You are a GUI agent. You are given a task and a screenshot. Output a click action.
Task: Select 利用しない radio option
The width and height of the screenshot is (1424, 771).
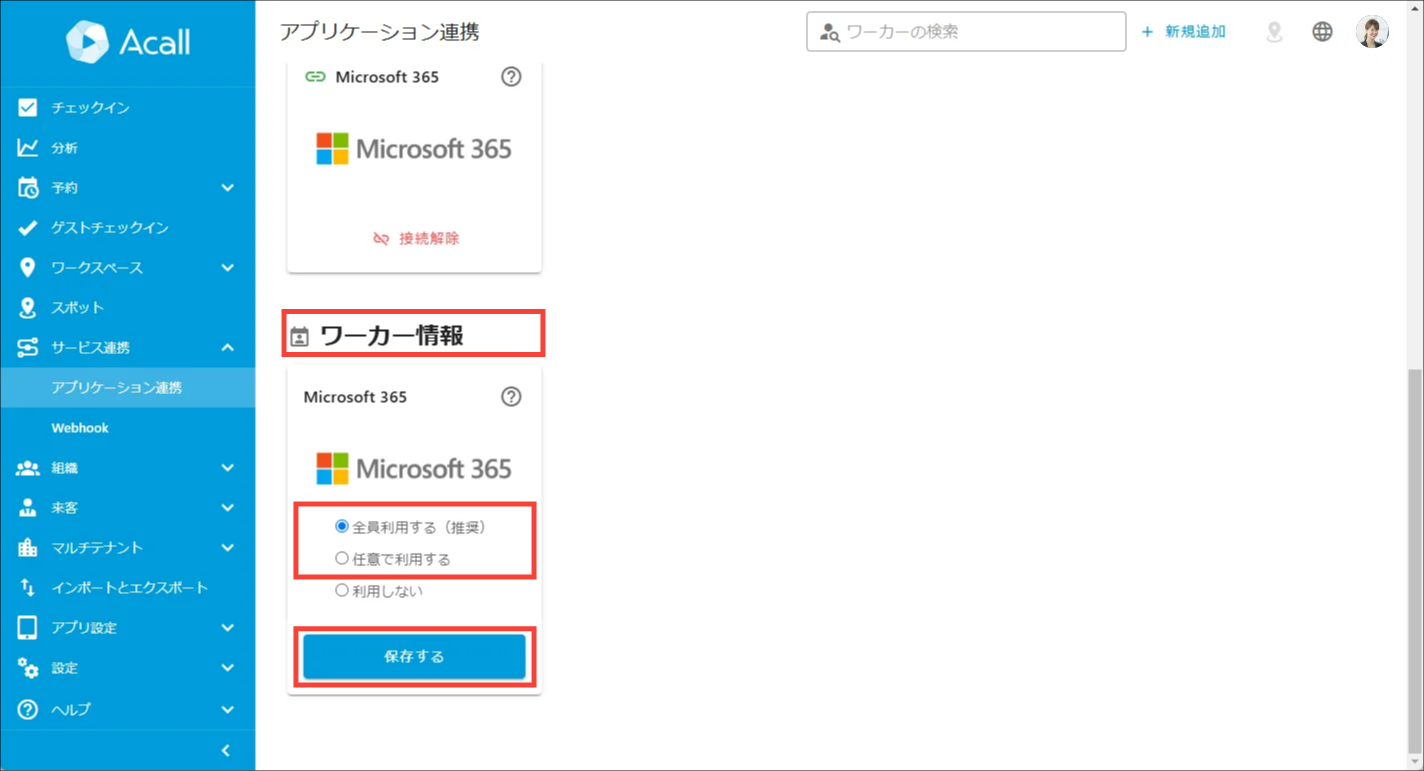342,590
